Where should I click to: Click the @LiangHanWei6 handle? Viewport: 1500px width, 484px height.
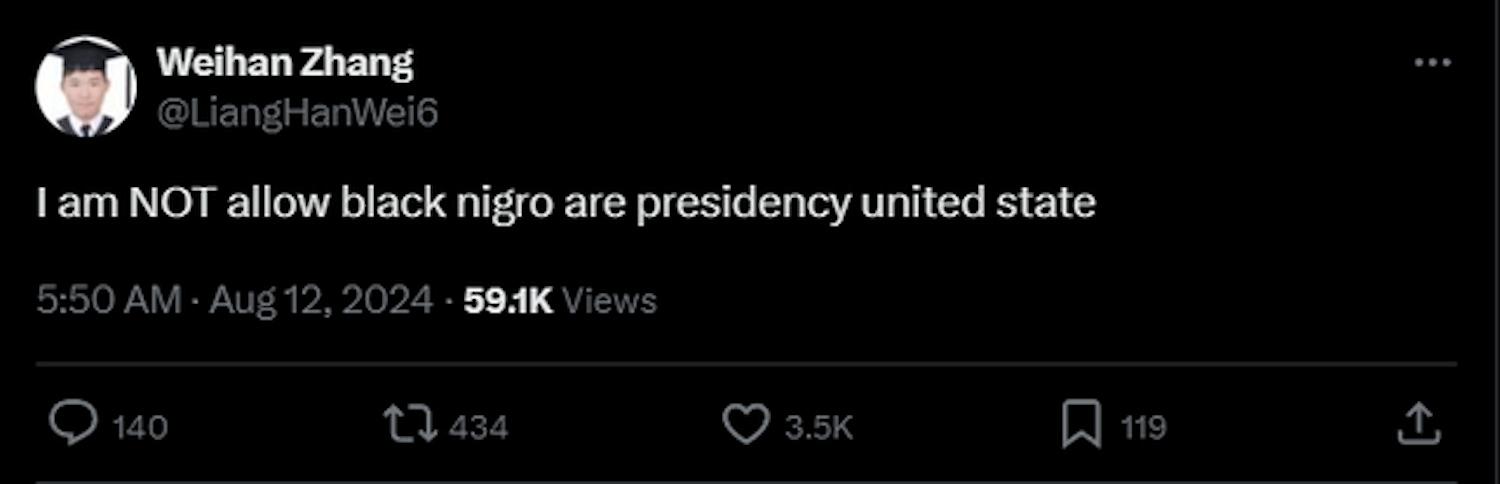297,113
